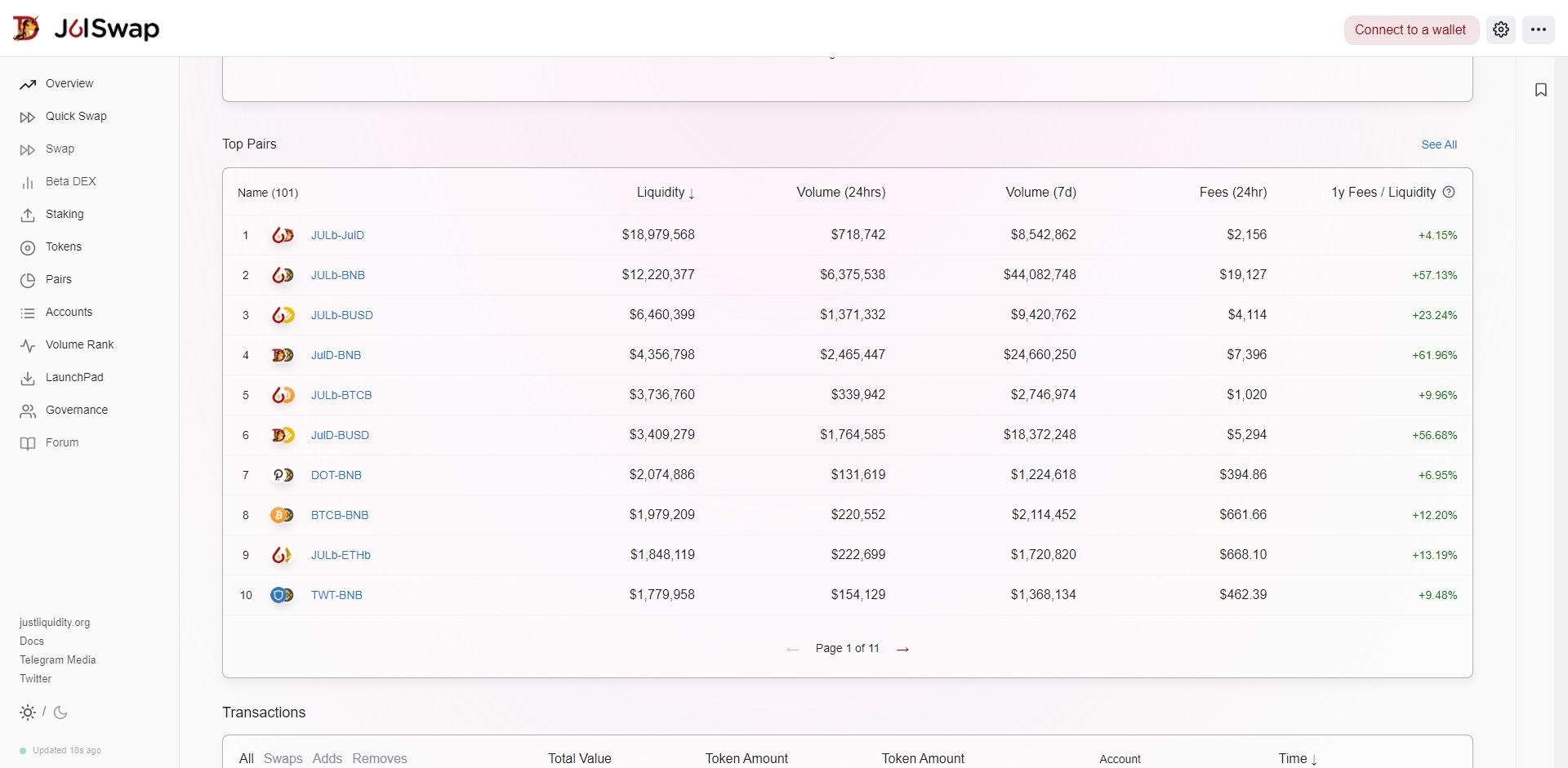1568x768 pixels.
Task: Sort transactions by Total Value
Action: tap(580, 758)
